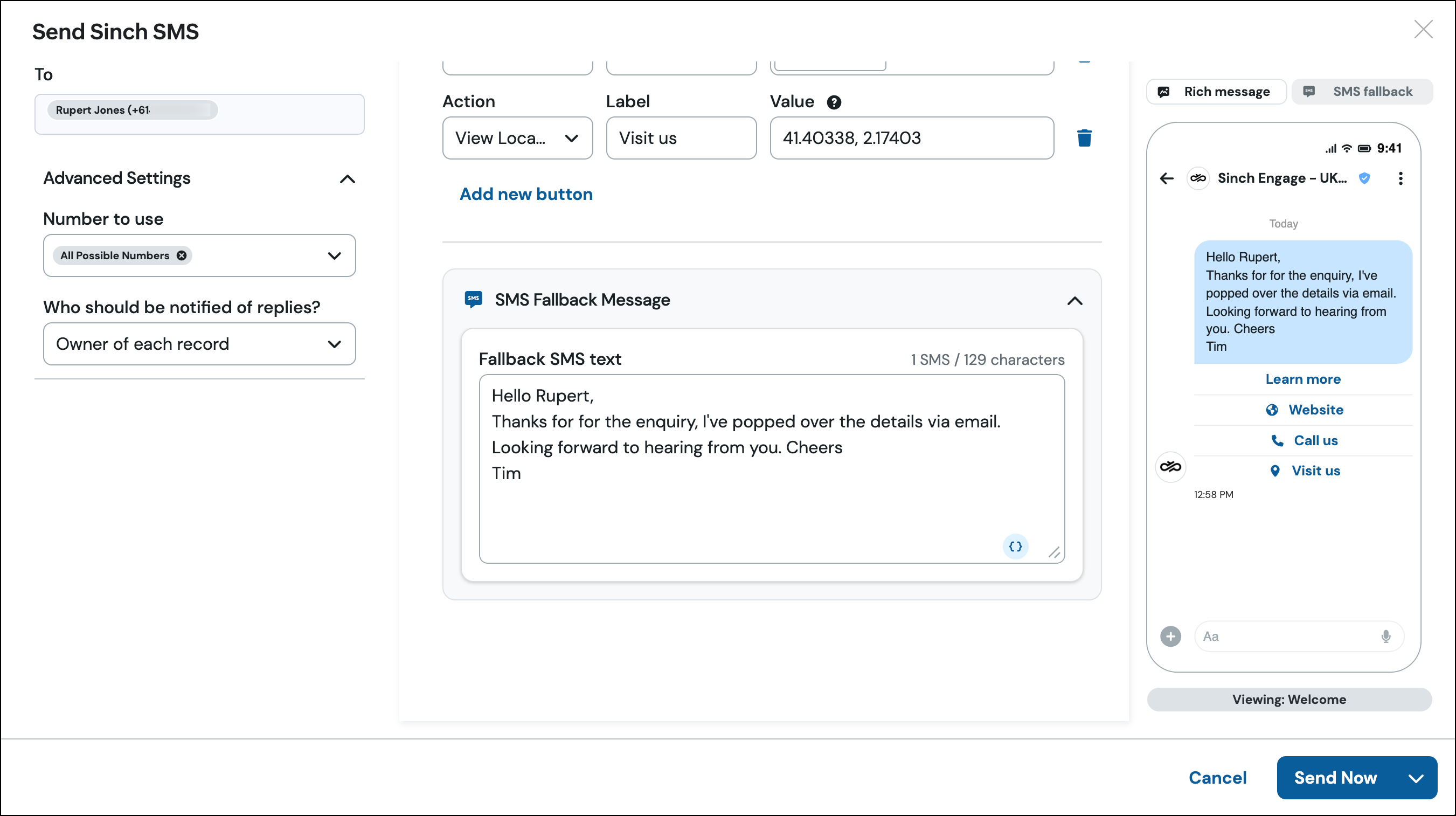Click the textarea resize handle corner
The image size is (1456, 816).
tap(1053, 552)
